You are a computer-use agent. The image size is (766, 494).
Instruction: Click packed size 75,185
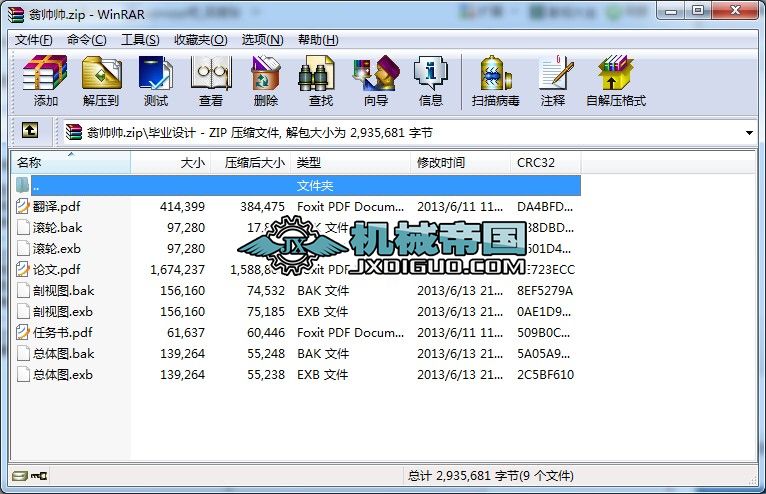[x=266, y=312]
